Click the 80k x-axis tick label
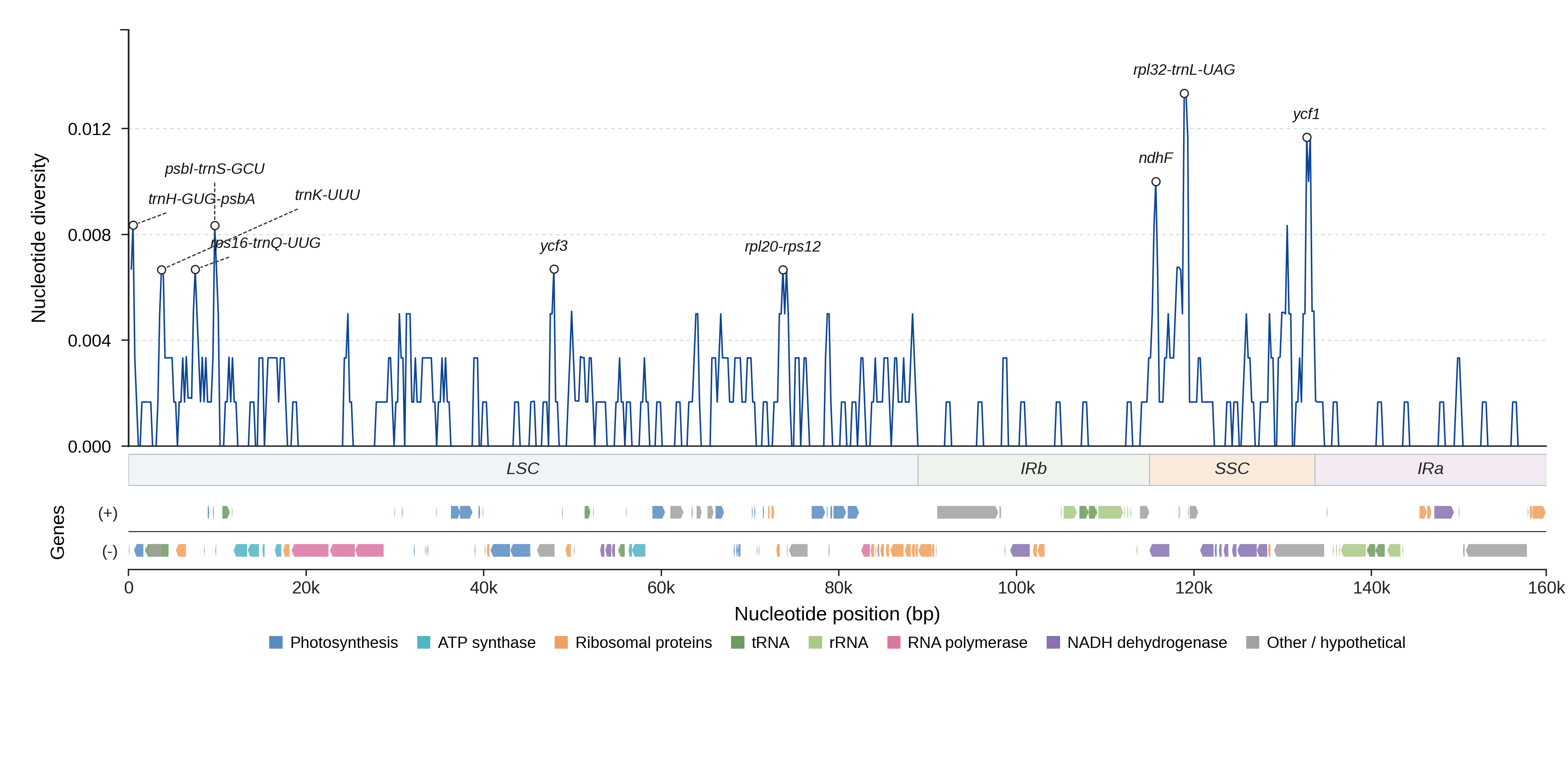1568x763 pixels. click(839, 588)
